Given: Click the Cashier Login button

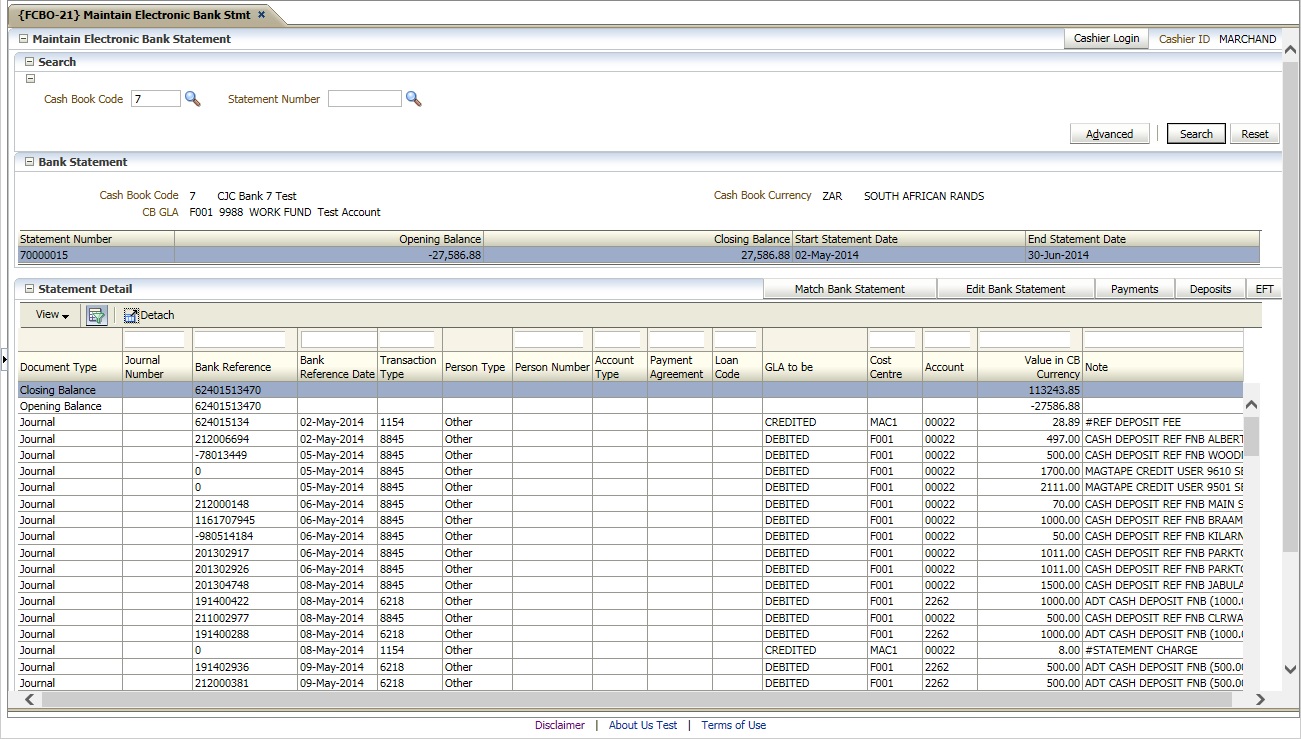Looking at the screenshot, I should [1106, 38].
